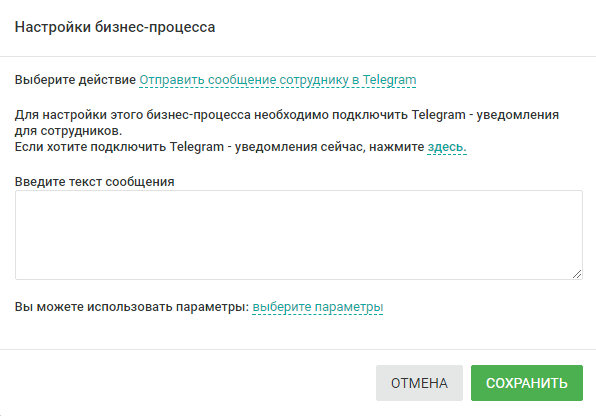Click the word 'Telegram' in the action link
This screenshot has height=416, width=596.
[389, 80]
